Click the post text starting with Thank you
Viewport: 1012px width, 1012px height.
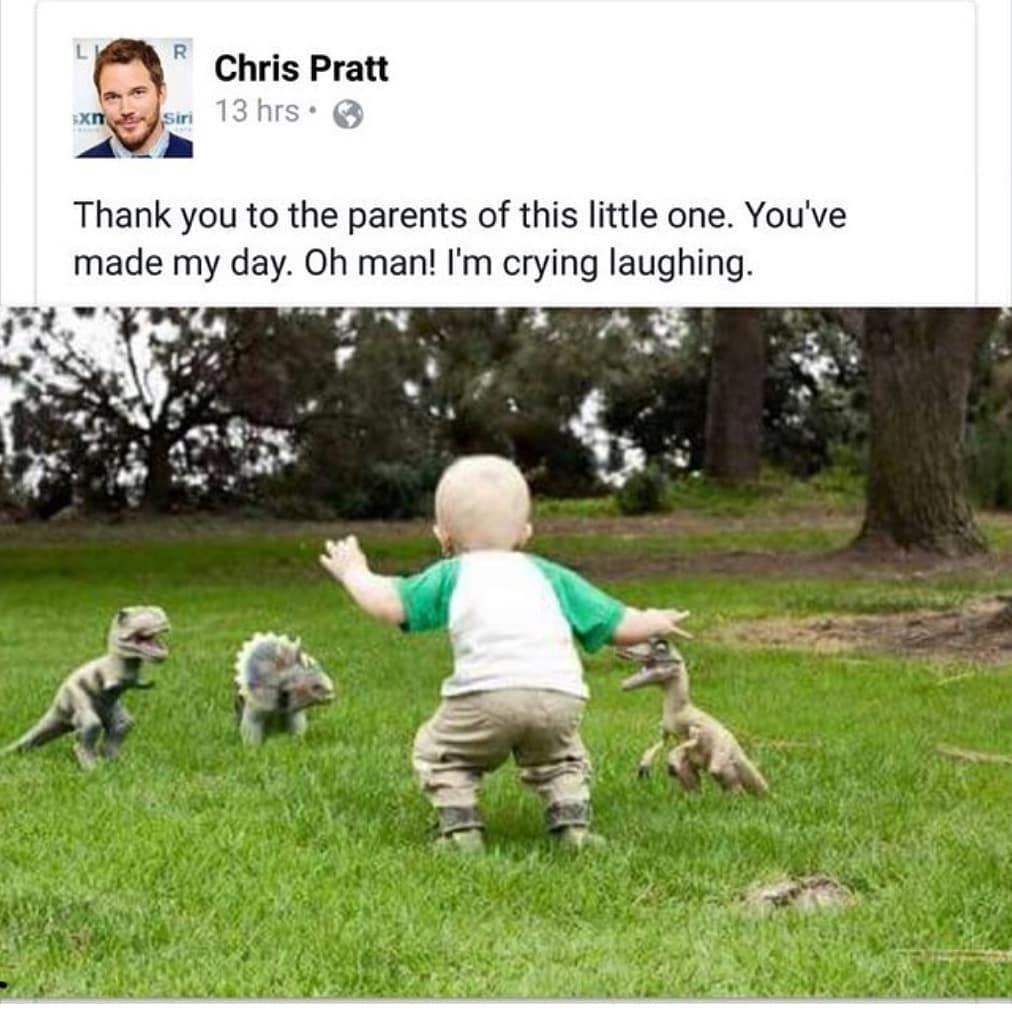(x=460, y=239)
